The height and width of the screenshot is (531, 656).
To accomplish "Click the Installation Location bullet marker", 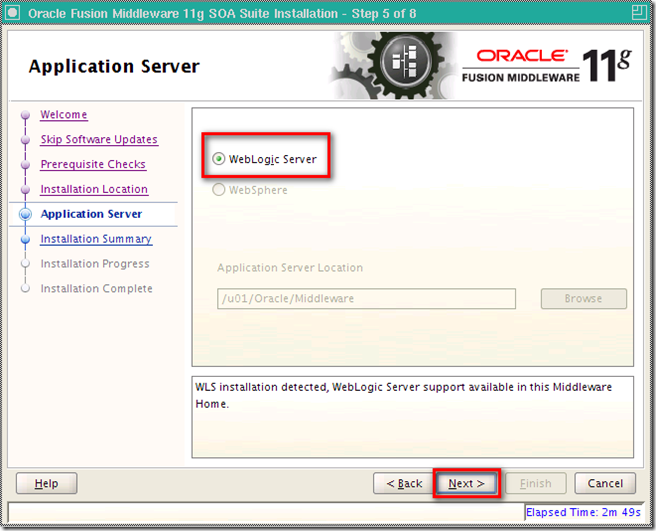I will [x=25, y=190].
